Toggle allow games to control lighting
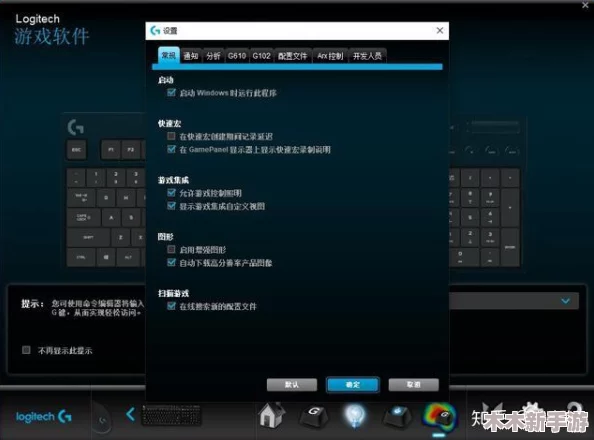 [171, 193]
